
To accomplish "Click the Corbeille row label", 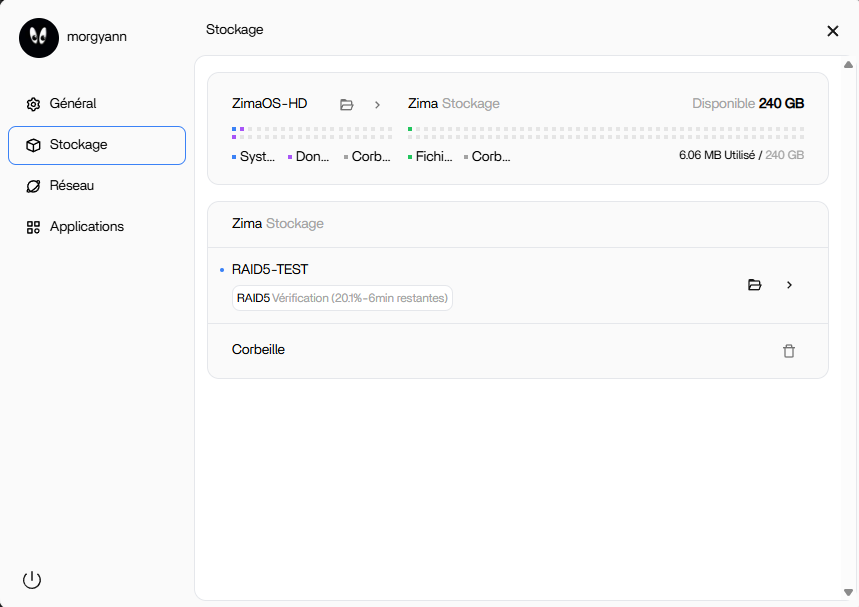I will pos(259,350).
